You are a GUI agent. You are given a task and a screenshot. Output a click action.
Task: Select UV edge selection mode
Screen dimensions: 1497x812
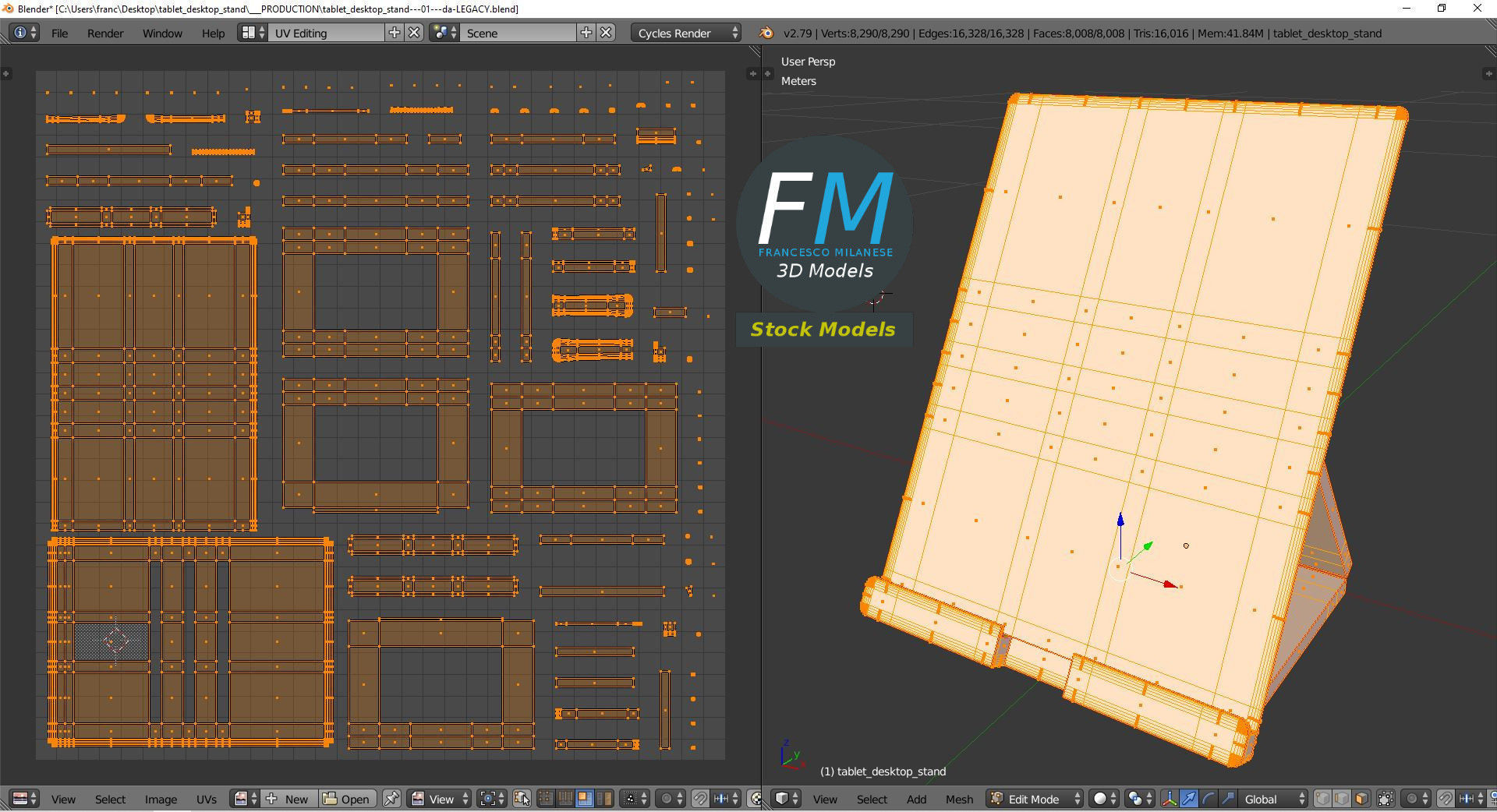[564, 799]
